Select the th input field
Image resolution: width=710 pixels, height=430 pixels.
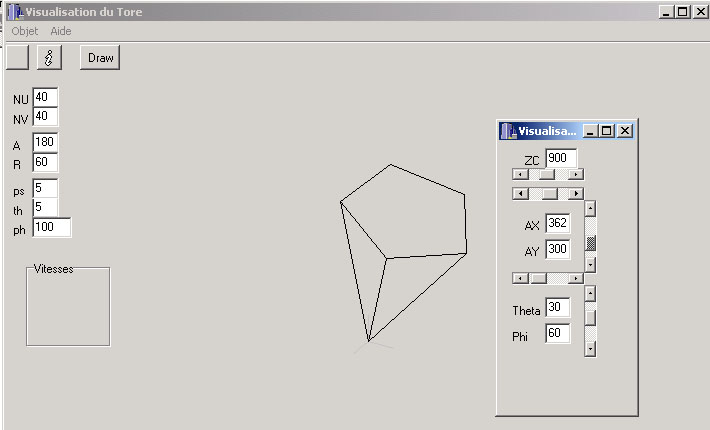click(45, 207)
